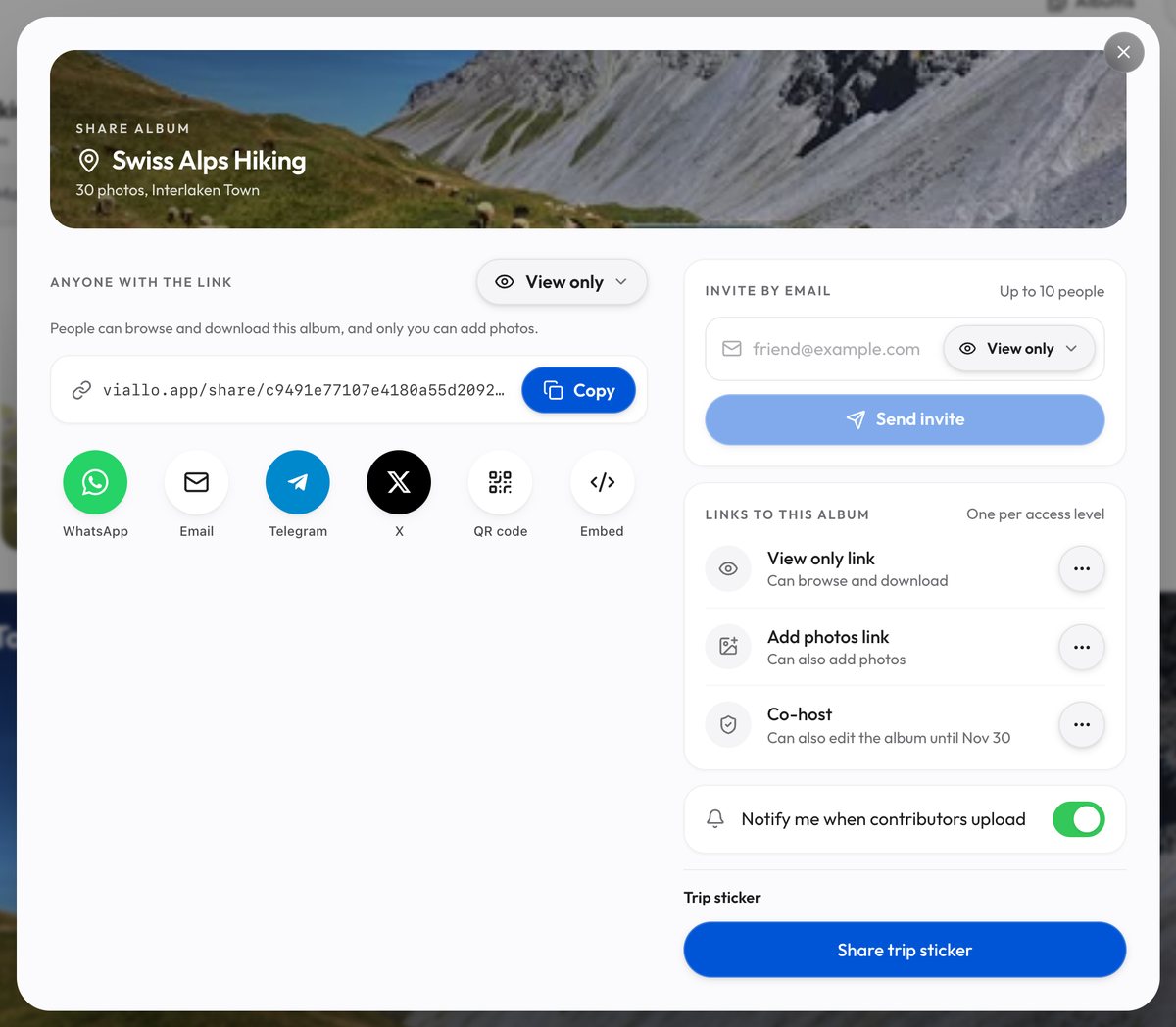Click the envelope icon in invite field
1176x1027 pixels.
(x=732, y=349)
